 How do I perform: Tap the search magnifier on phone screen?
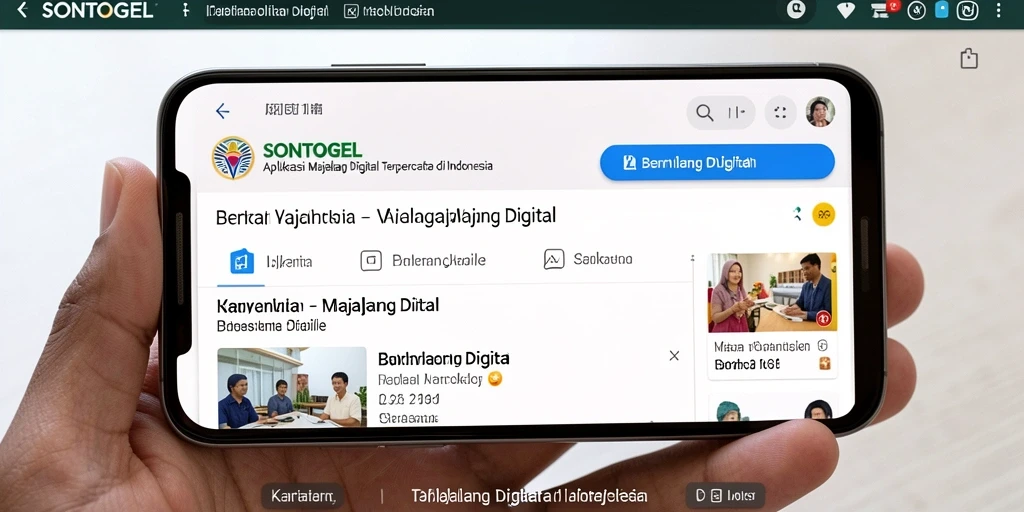pos(705,113)
